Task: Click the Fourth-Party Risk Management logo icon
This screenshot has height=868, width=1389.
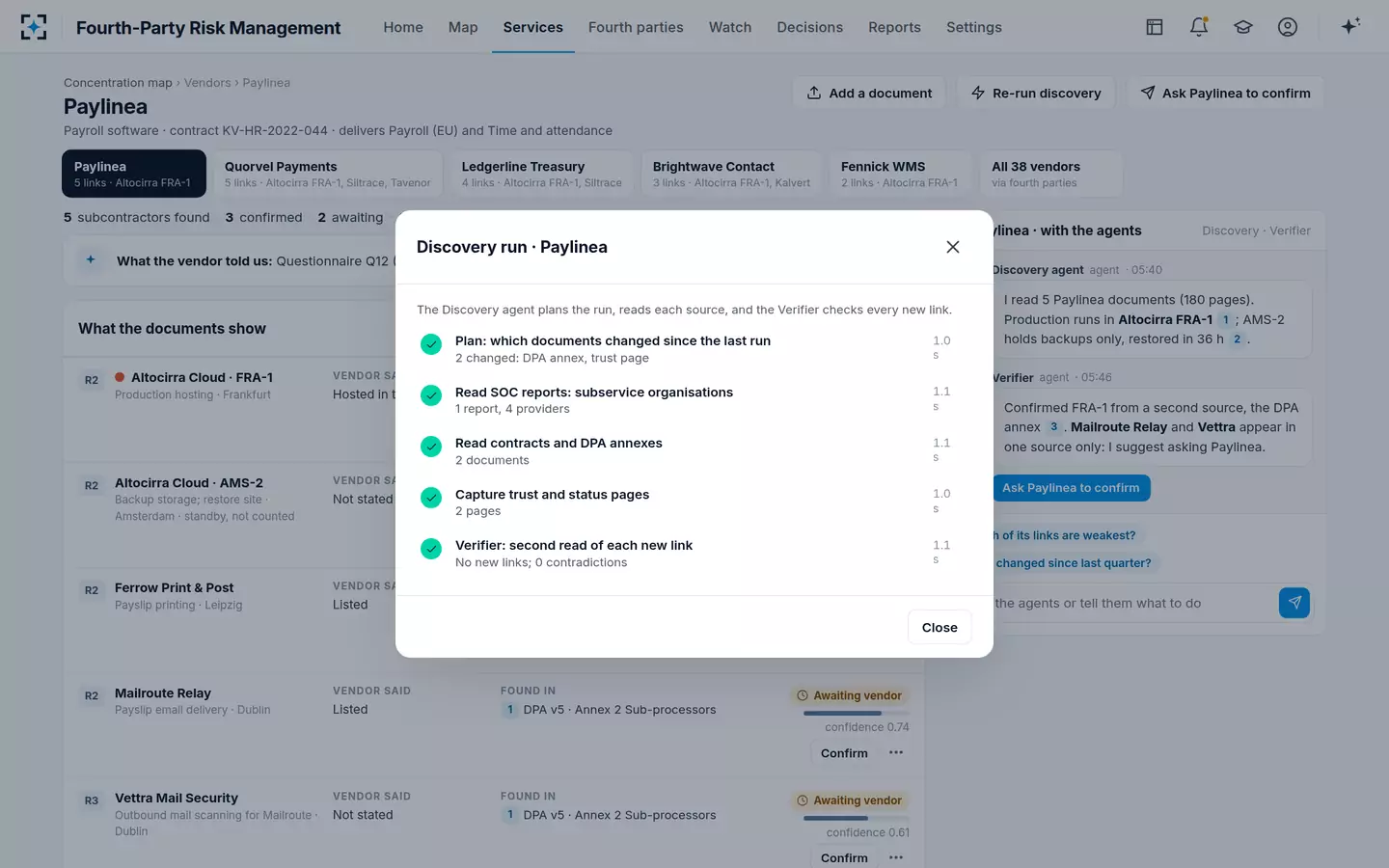Action: (x=34, y=27)
